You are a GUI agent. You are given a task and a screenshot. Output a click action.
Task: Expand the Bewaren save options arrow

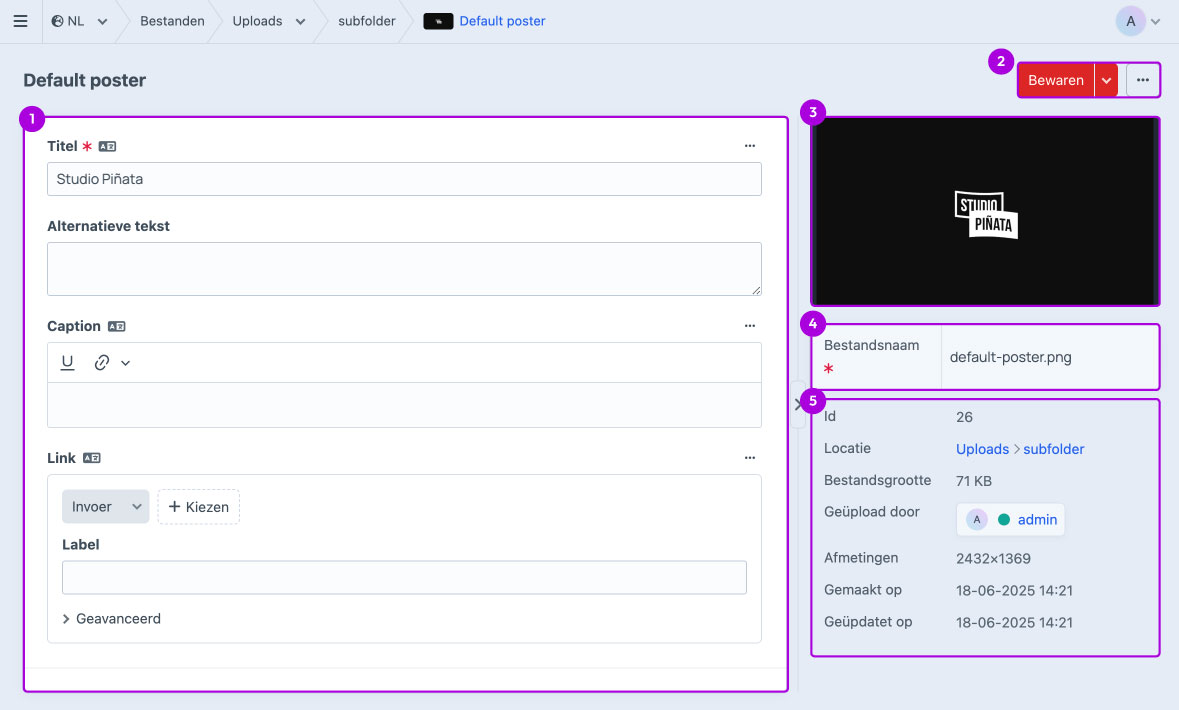point(1106,80)
